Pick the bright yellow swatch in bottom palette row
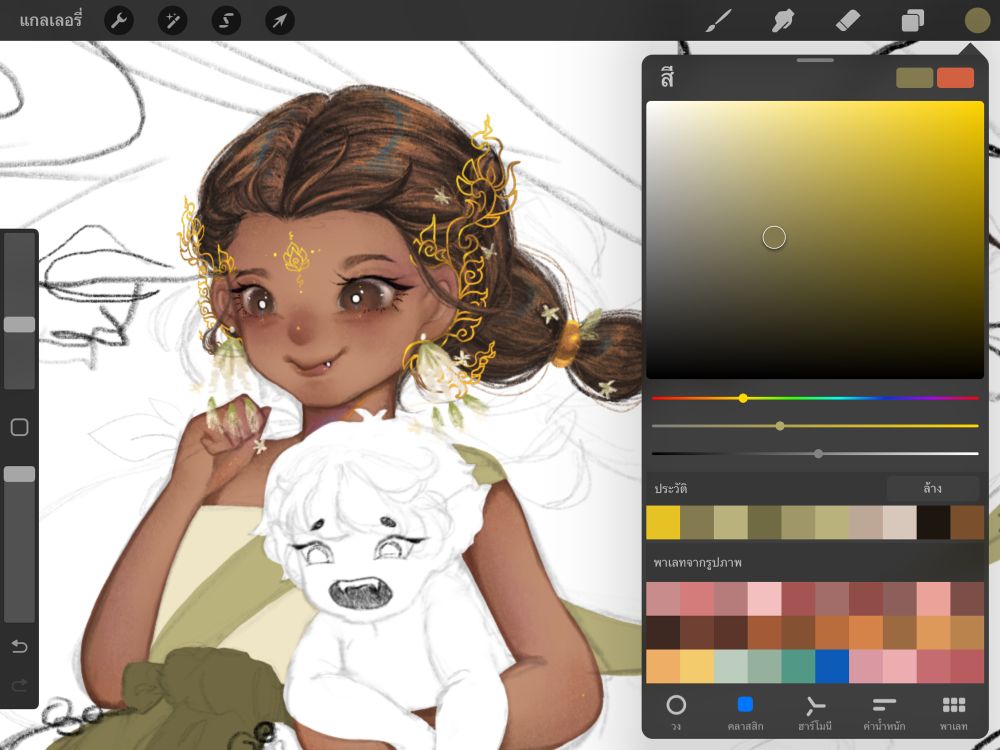 pos(697,666)
